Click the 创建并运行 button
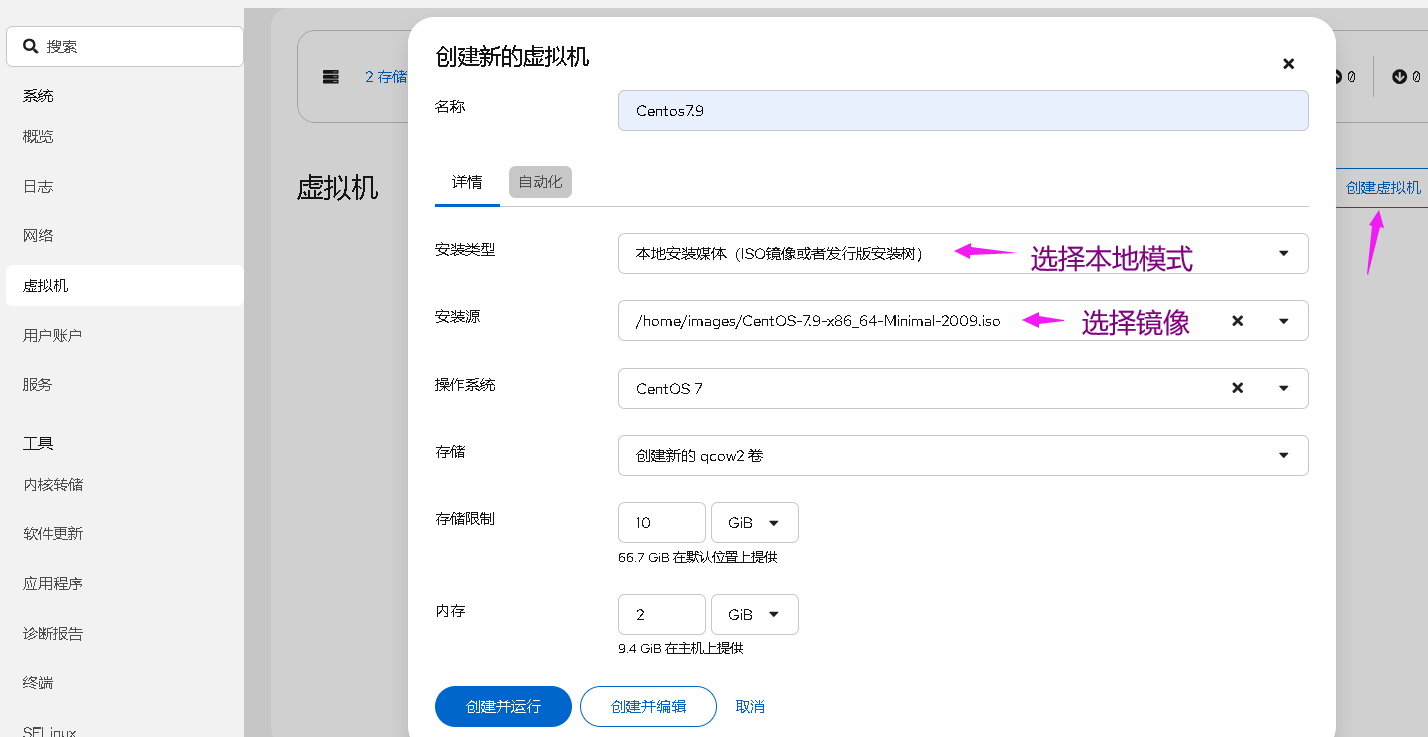 click(503, 706)
